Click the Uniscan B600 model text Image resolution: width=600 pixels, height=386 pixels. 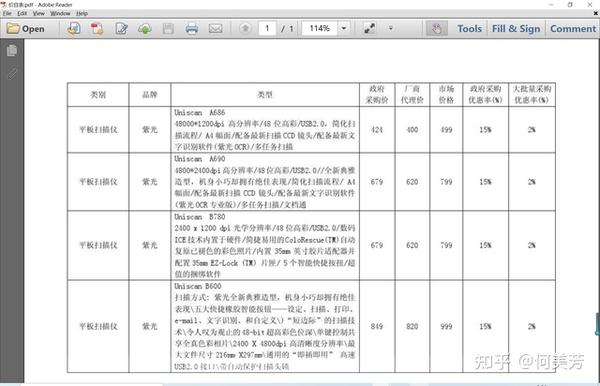coord(197,286)
